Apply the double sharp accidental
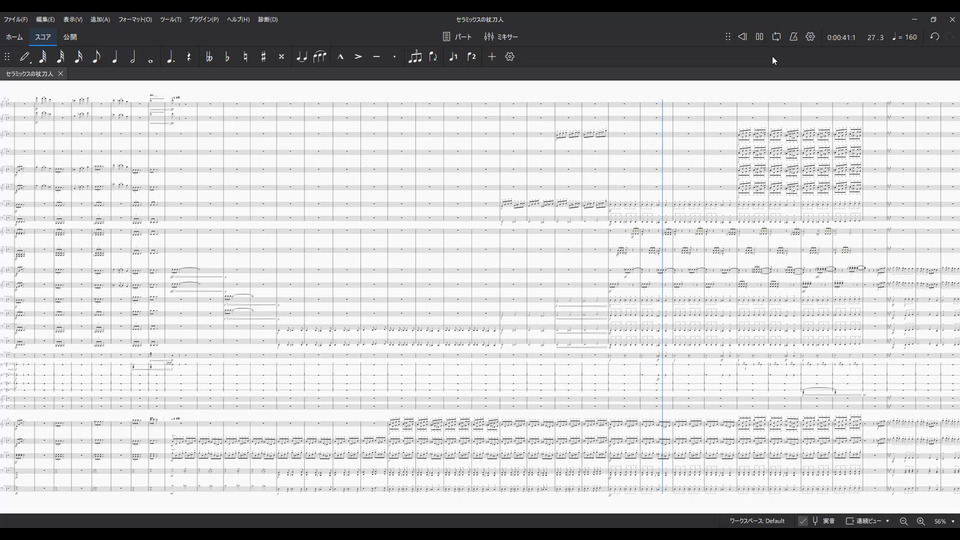The width and height of the screenshot is (960, 540). point(281,57)
